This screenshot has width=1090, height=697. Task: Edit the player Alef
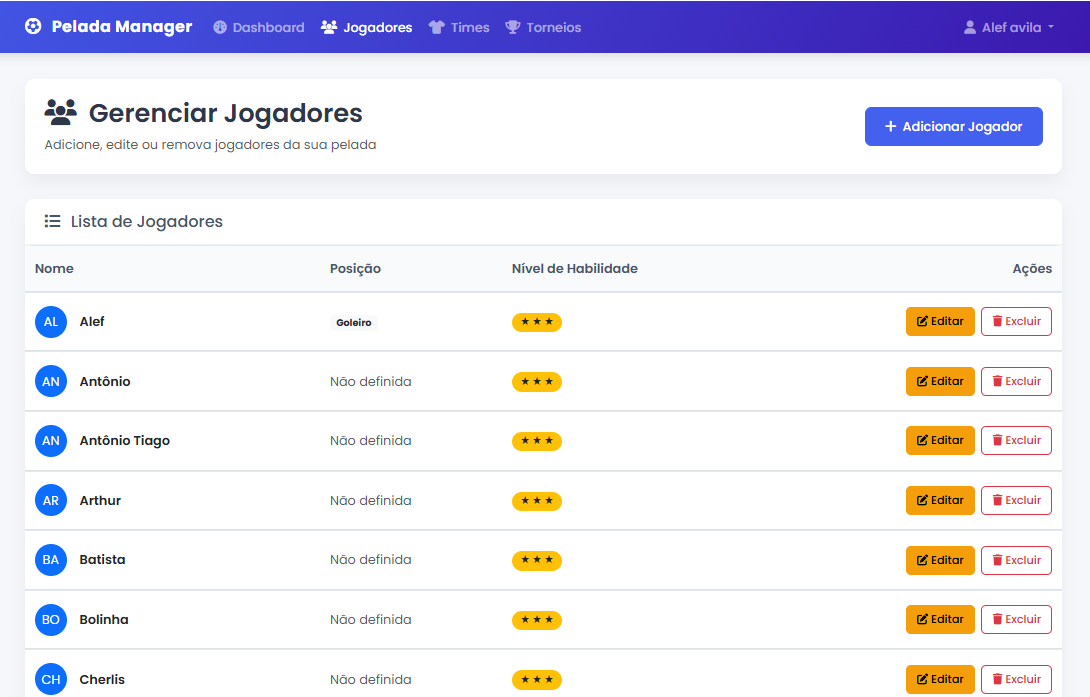(940, 322)
